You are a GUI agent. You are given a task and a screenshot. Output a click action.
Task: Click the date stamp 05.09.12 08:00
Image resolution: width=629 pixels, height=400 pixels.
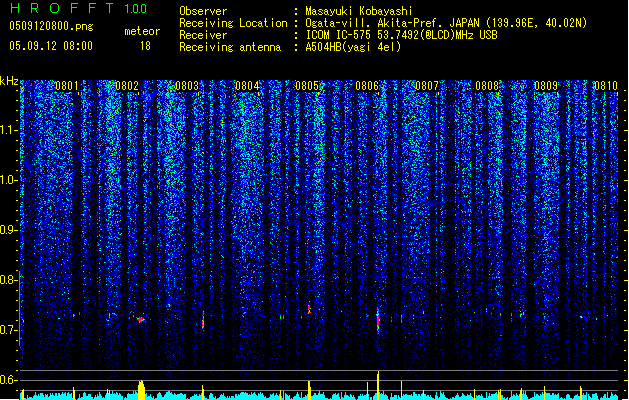coord(51,46)
